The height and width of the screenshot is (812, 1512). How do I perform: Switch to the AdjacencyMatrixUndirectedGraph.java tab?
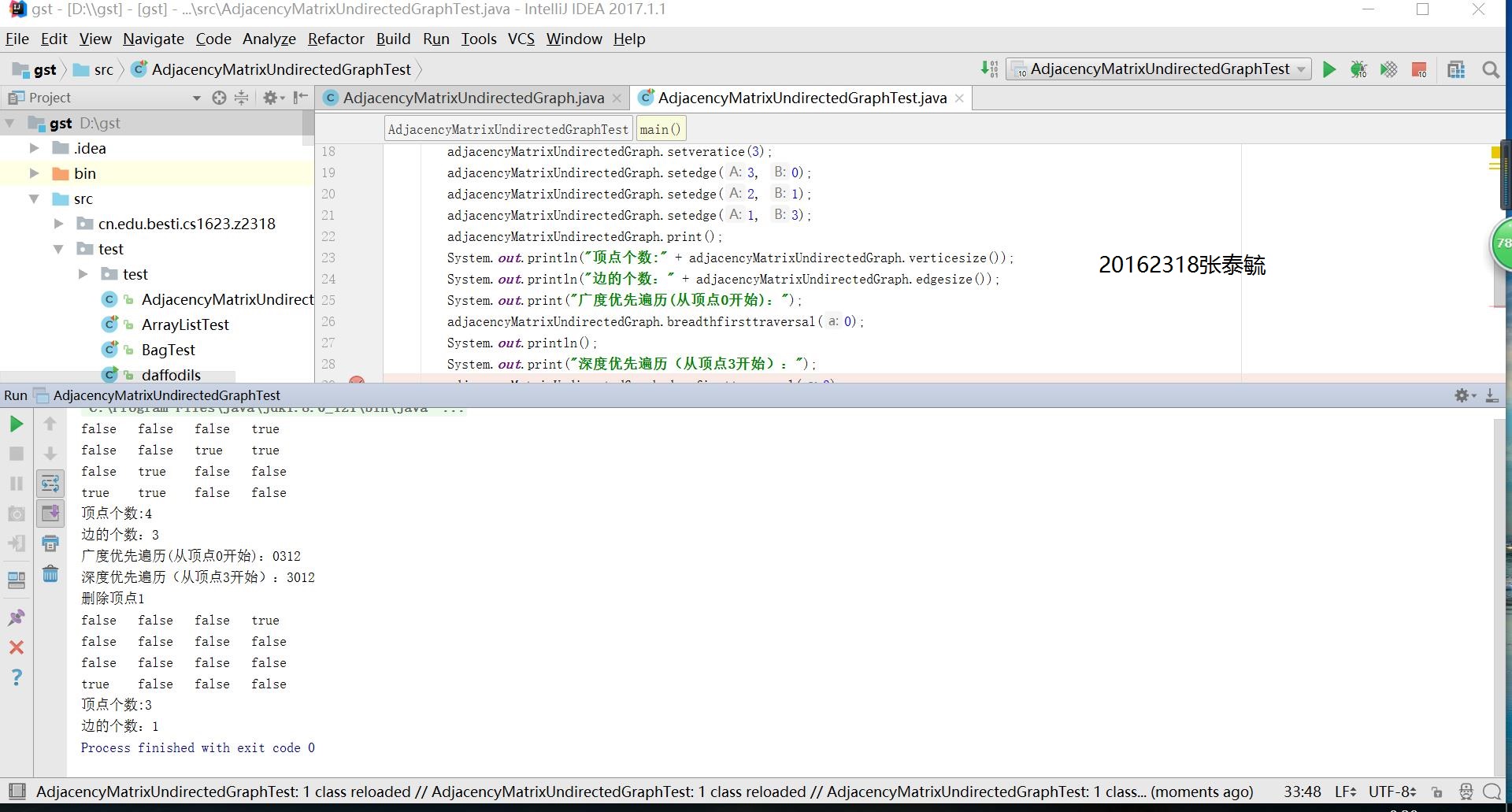pyautogui.click(x=473, y=98)
